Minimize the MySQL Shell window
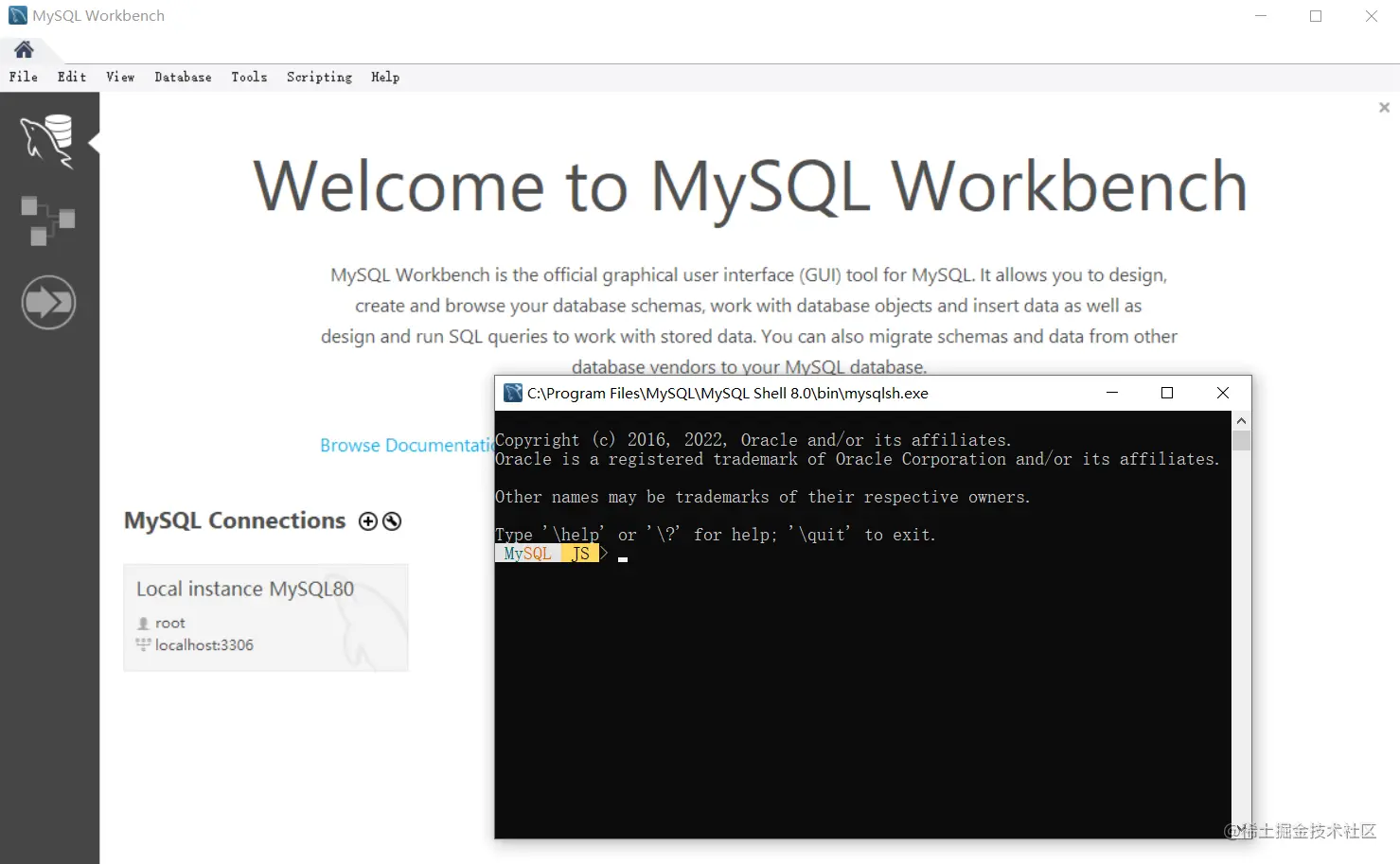1400x864 pixels. pos(1112,393)
